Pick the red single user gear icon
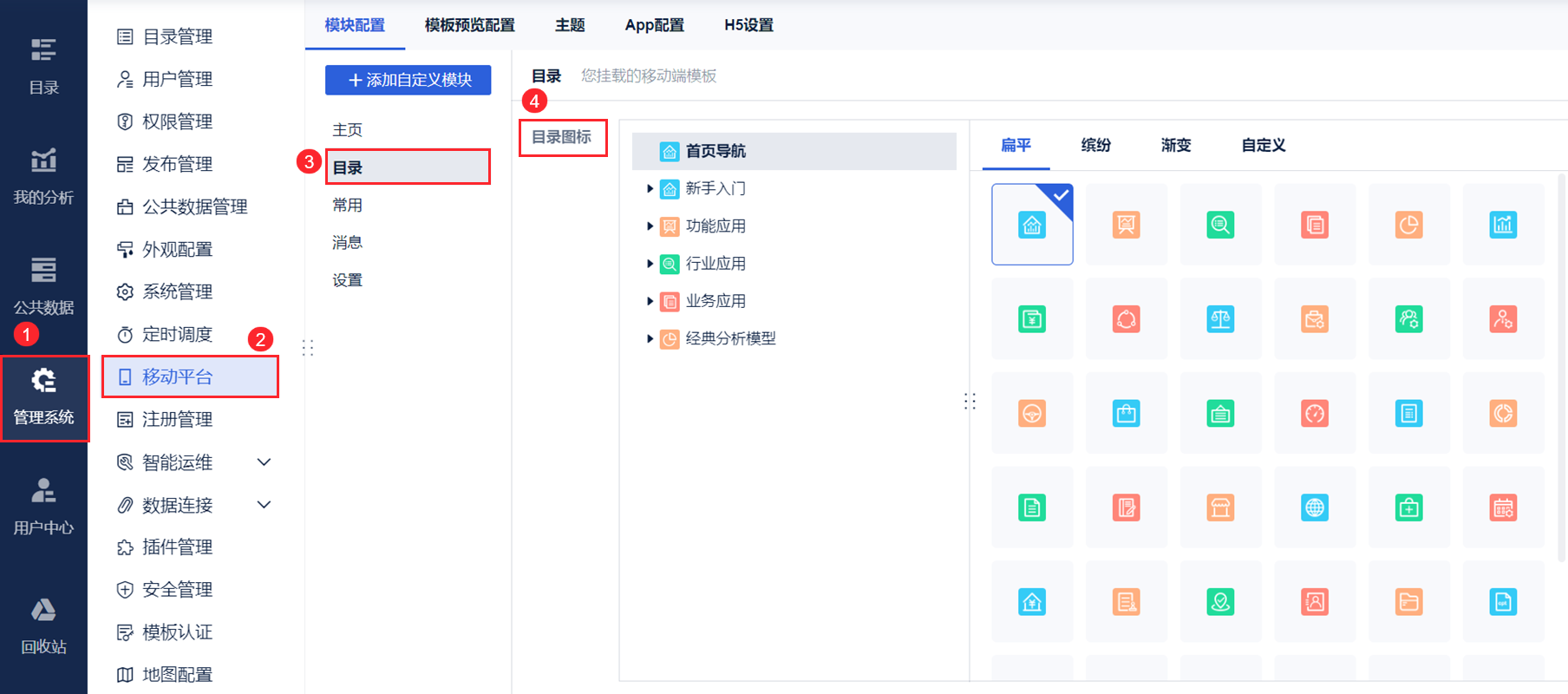The image size is (1568, 694). [x=1503, y=319]
